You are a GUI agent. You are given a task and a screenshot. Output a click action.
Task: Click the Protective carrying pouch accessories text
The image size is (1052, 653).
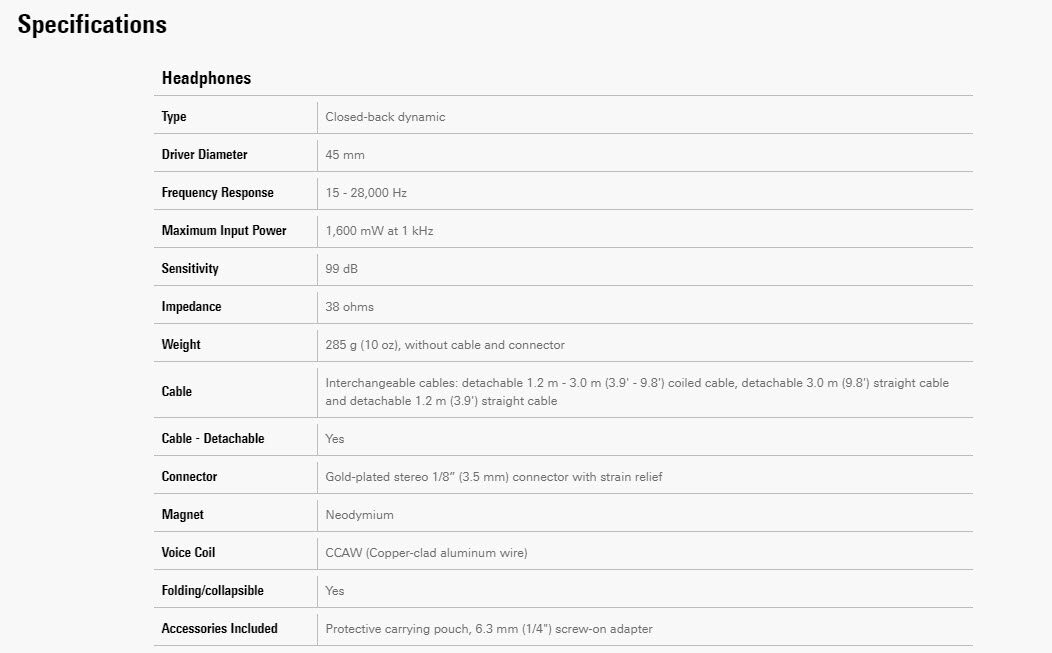click(489, 629)
